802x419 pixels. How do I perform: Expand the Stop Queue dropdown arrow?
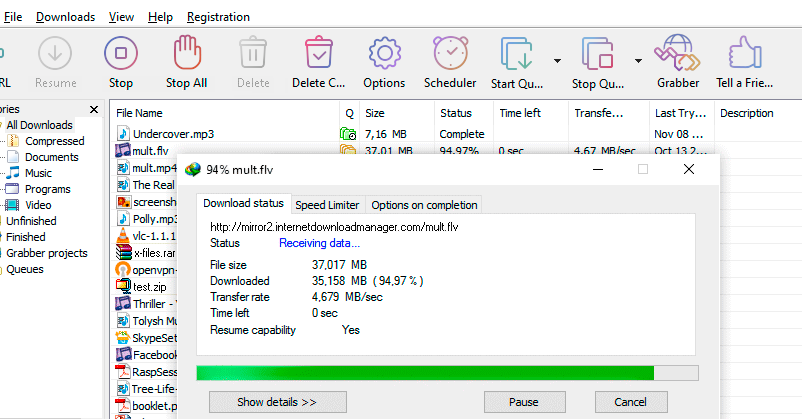(x=637, y=60)
